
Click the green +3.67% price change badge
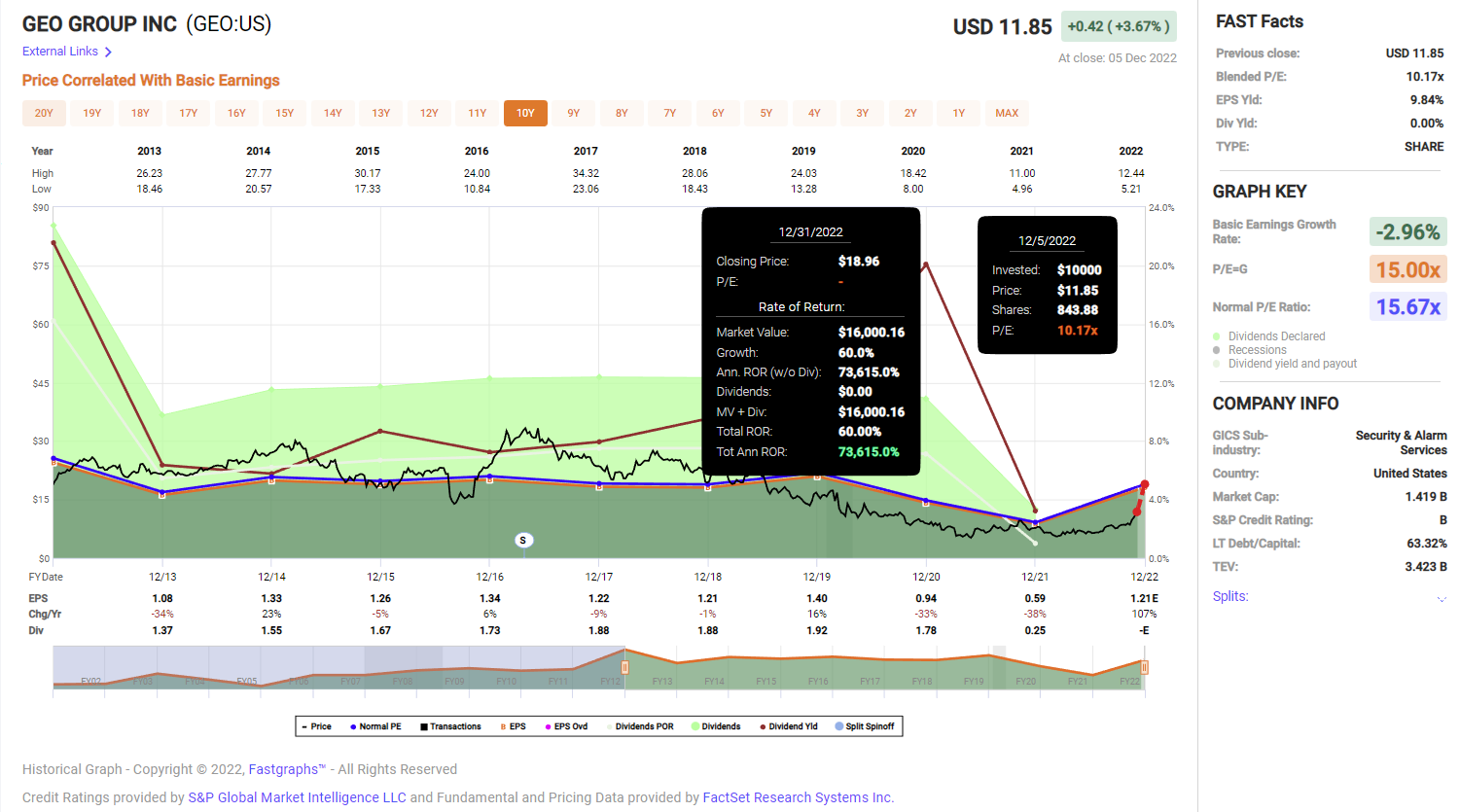coord(1120,27)
